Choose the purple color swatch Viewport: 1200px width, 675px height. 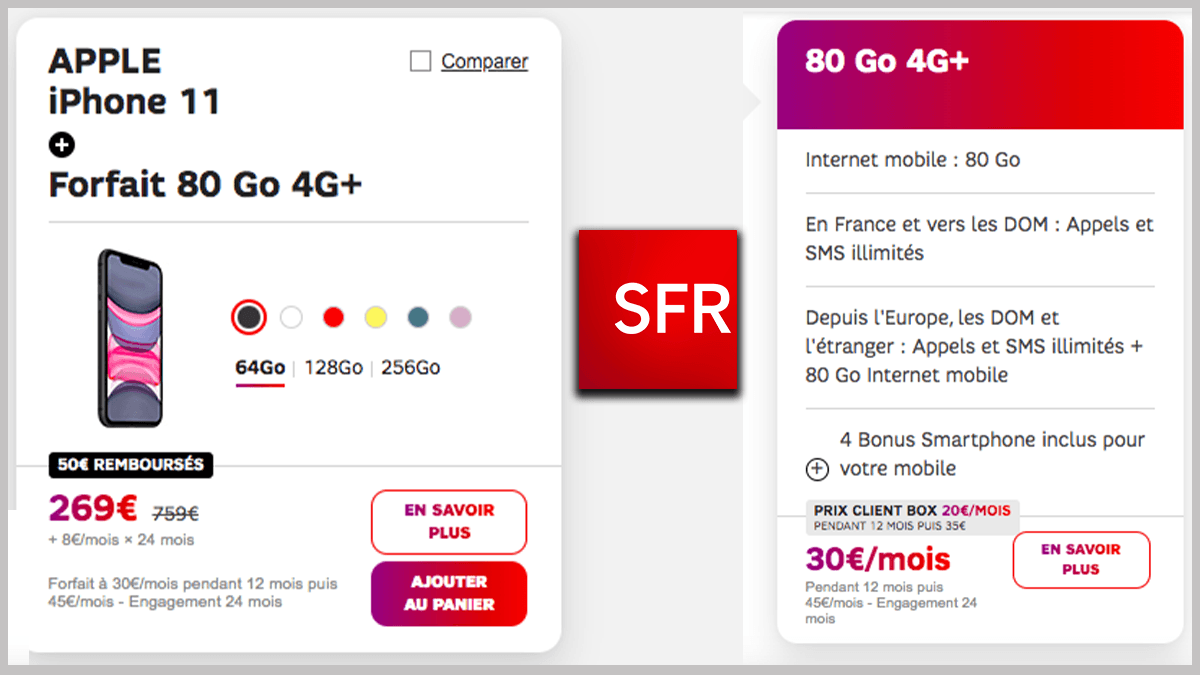tap(460, 318)
